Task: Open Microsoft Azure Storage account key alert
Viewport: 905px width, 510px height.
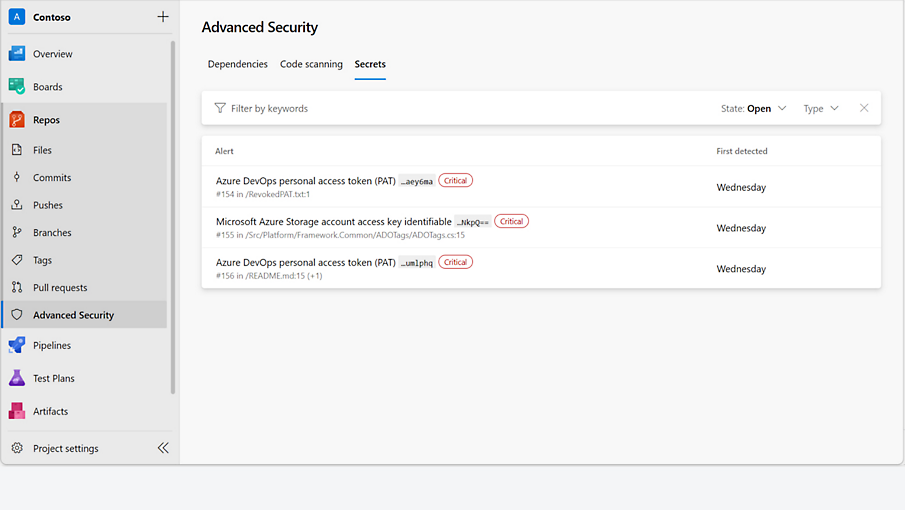Action: point(333,222)
